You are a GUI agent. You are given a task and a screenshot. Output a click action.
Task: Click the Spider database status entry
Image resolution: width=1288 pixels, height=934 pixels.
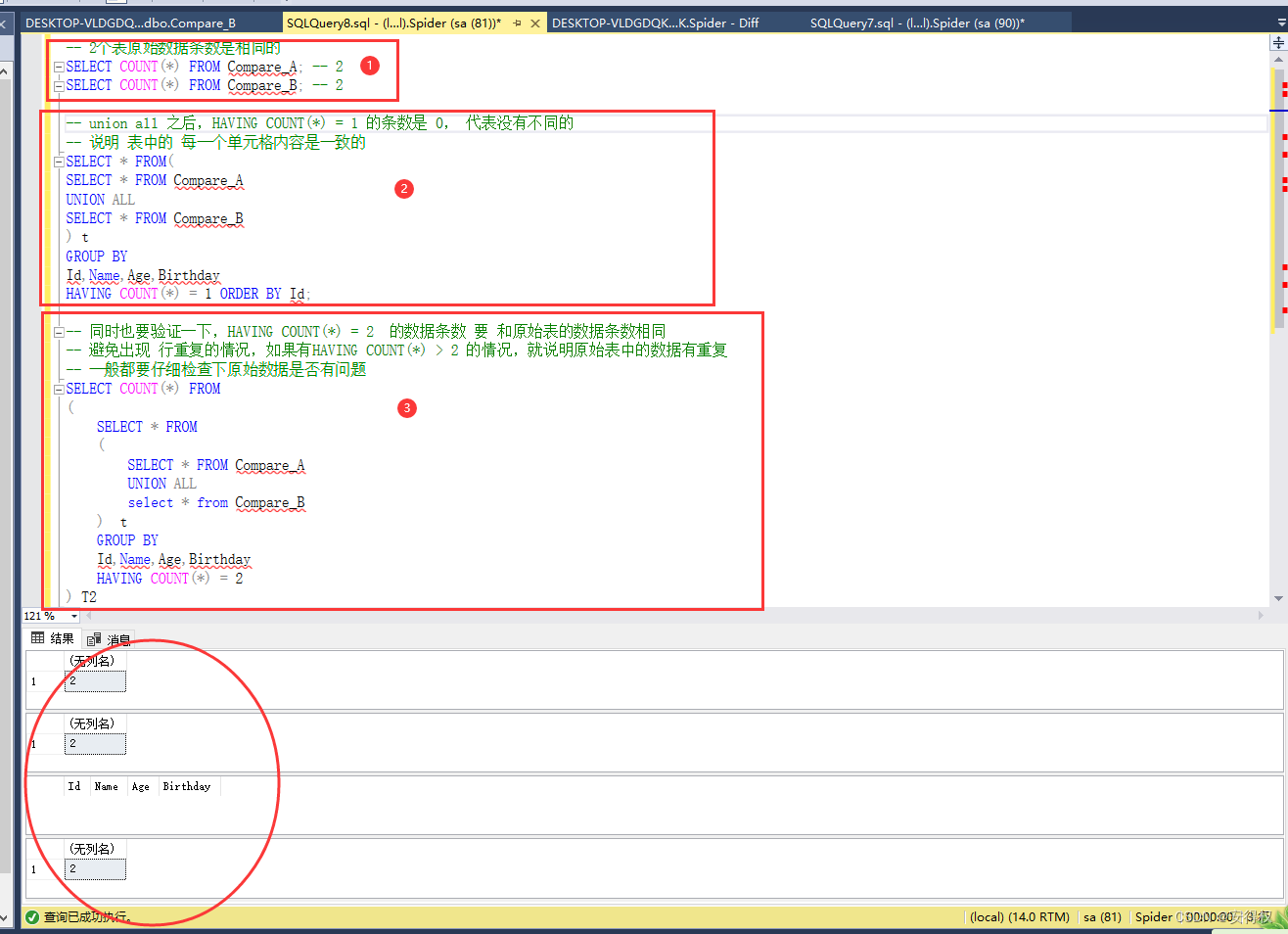pos(1153,917)
